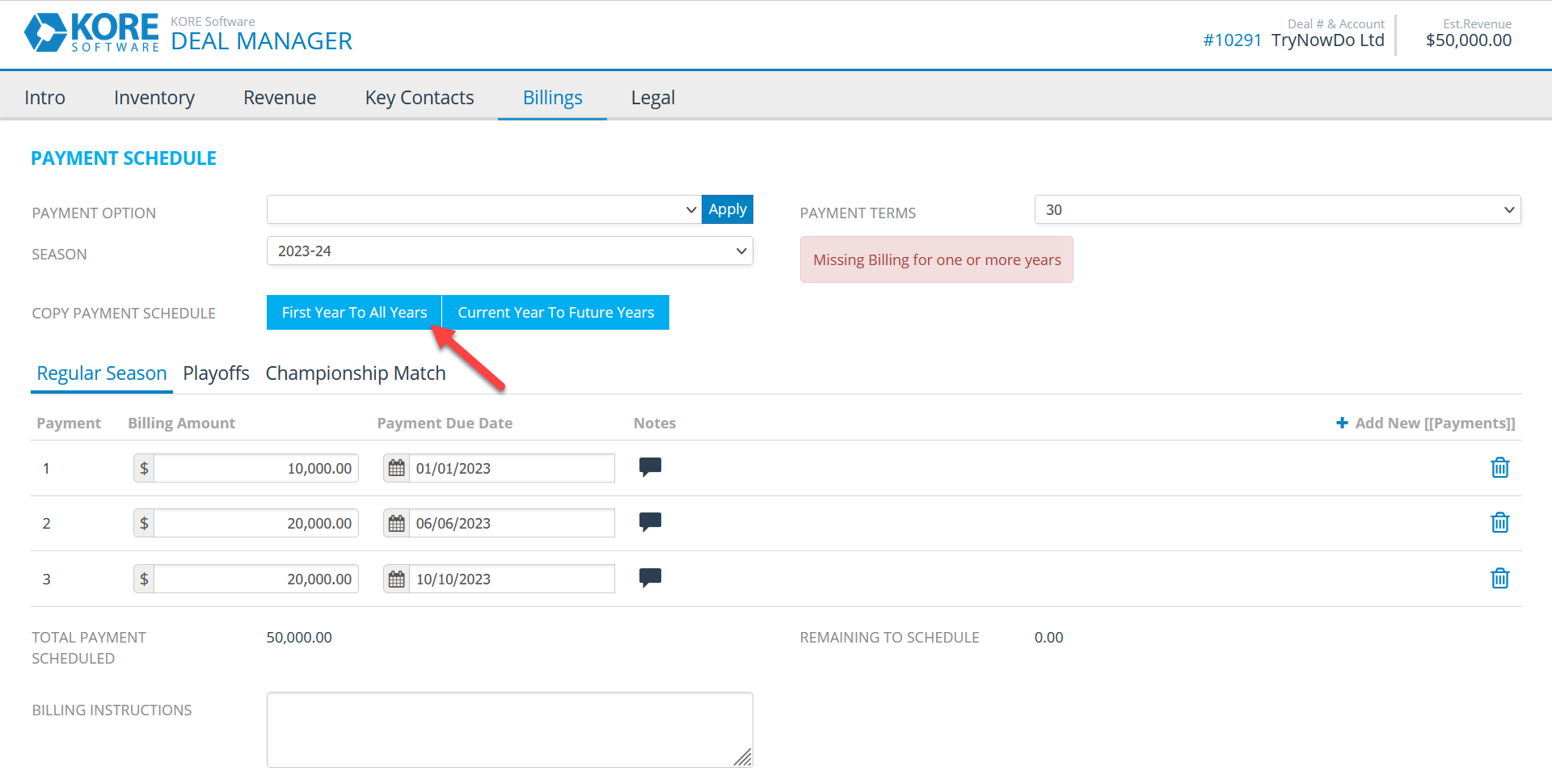The height and width of the screenshot is (784, 1552).
Task: Click the dollar sign for payment 3
Action: [144, 579]
